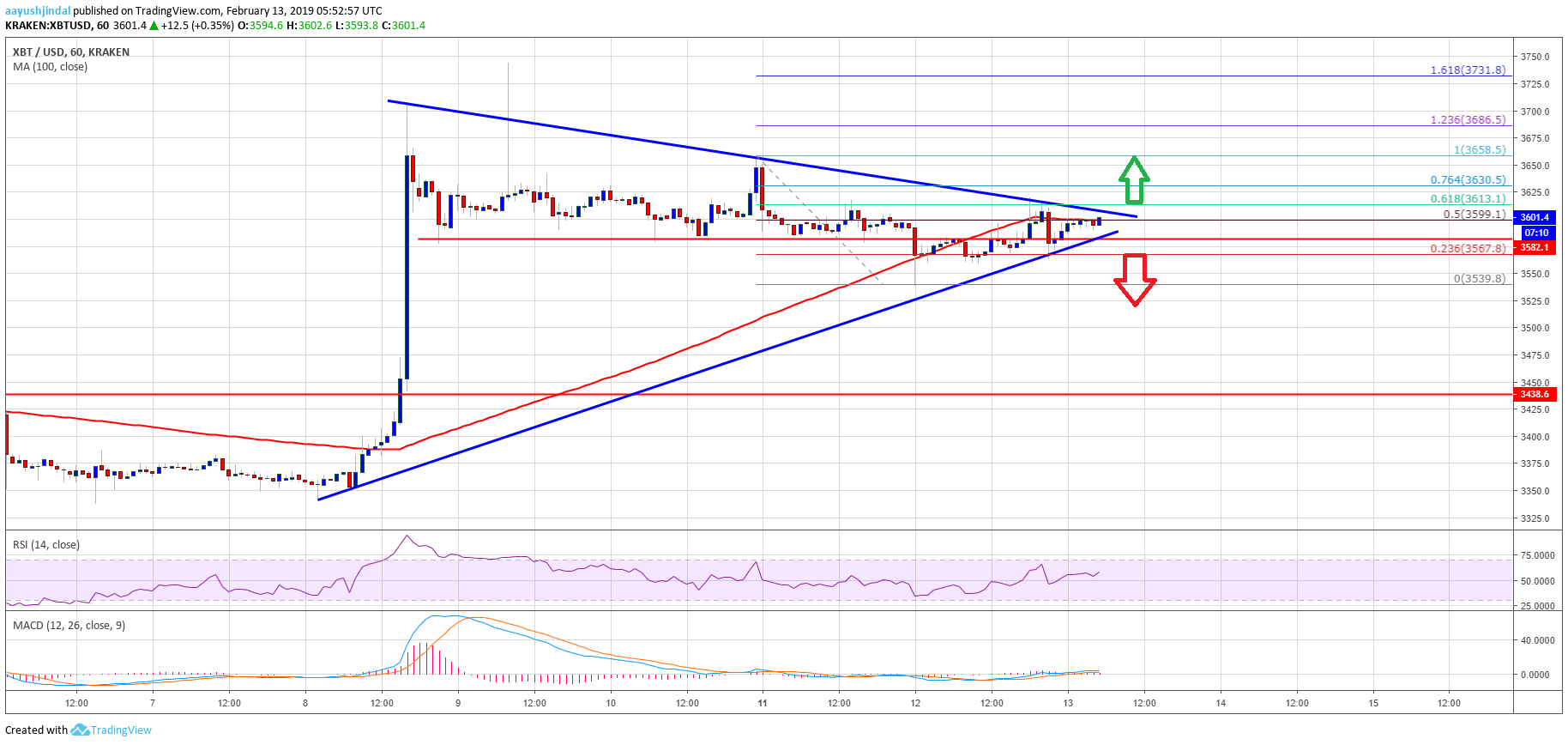
Task: Click 3400.0 on the price axis
Action: coord(1535,437)
